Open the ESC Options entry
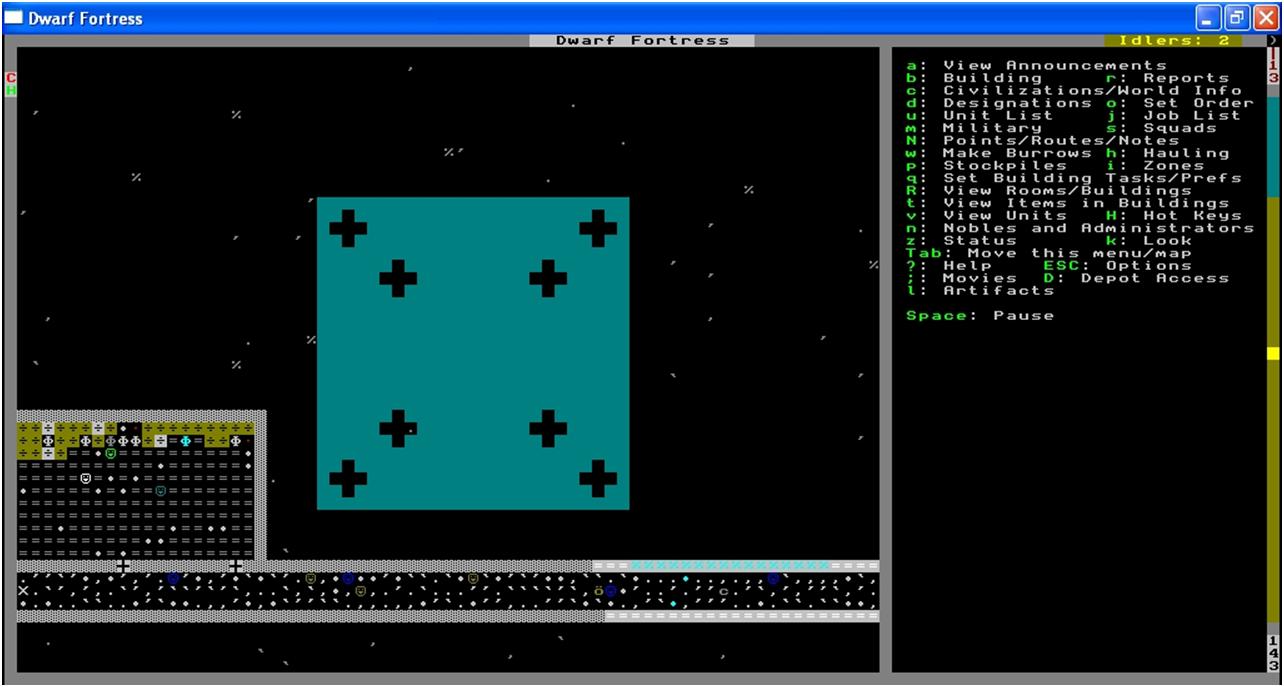The image size is (1284, 687). pyautogui.click(x=1118, y=266)
